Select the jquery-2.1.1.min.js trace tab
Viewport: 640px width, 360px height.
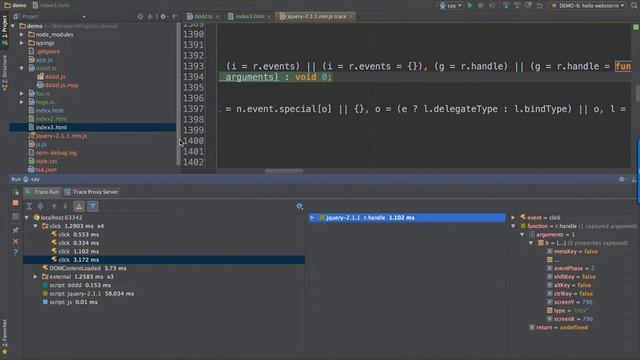(316, 16)
